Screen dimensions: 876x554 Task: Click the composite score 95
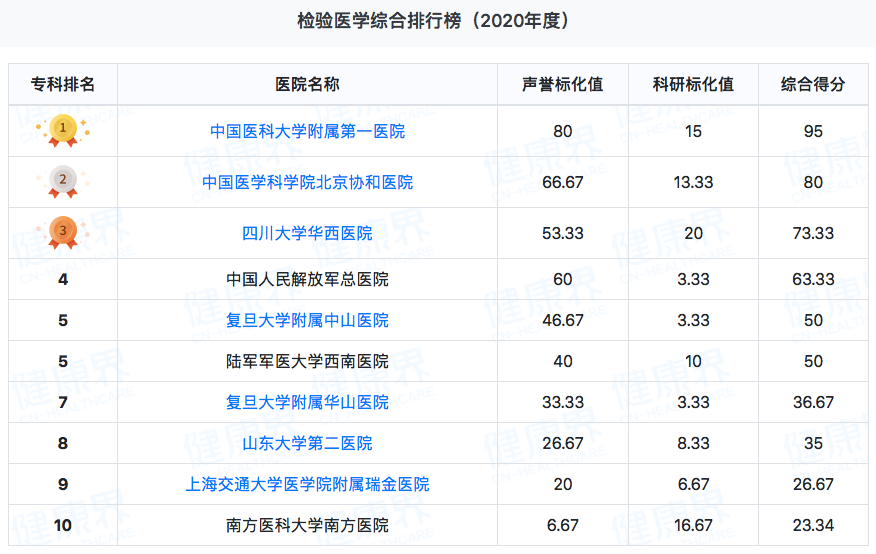click(x=813, y=131)
